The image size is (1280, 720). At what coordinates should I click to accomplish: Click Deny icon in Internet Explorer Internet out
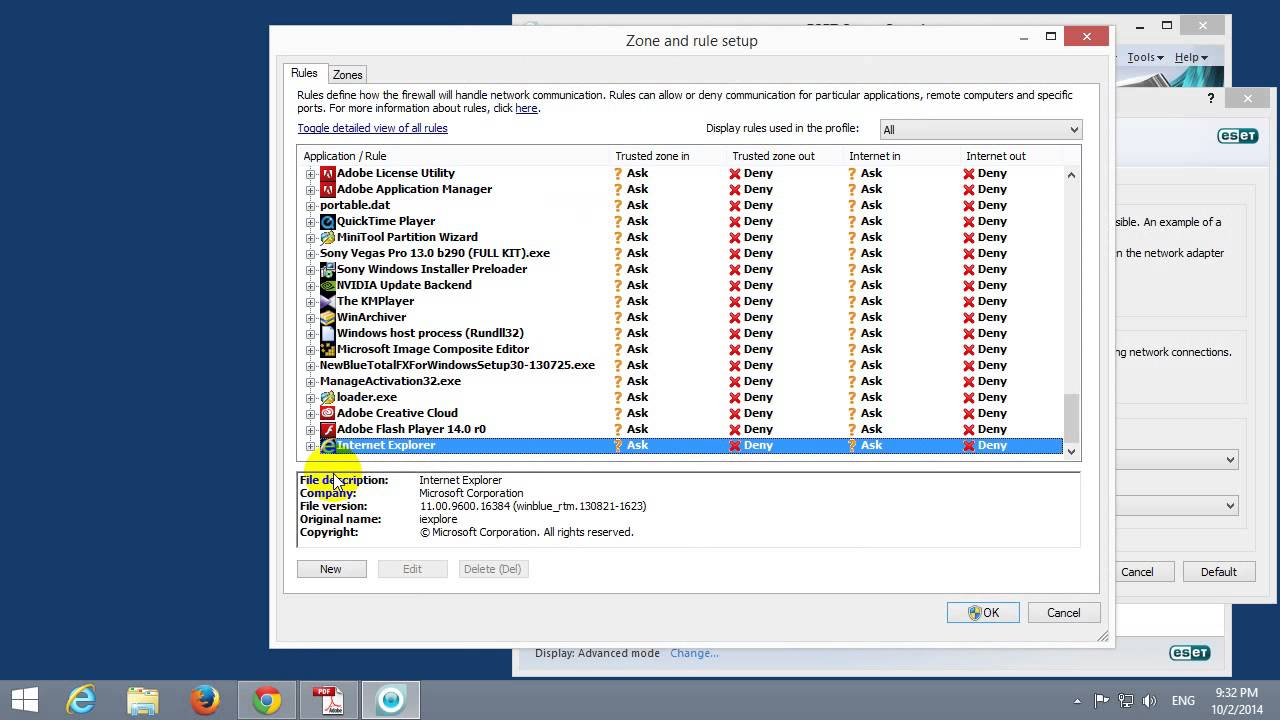coord(969,445)
